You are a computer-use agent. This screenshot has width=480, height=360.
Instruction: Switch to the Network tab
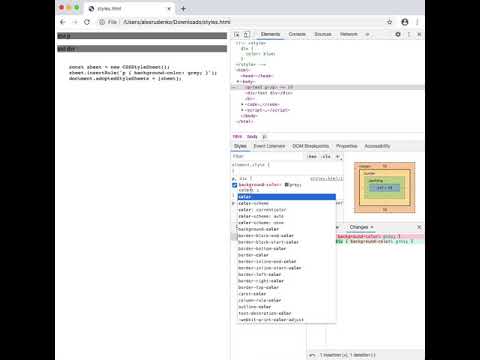click(x=349, y=34)
